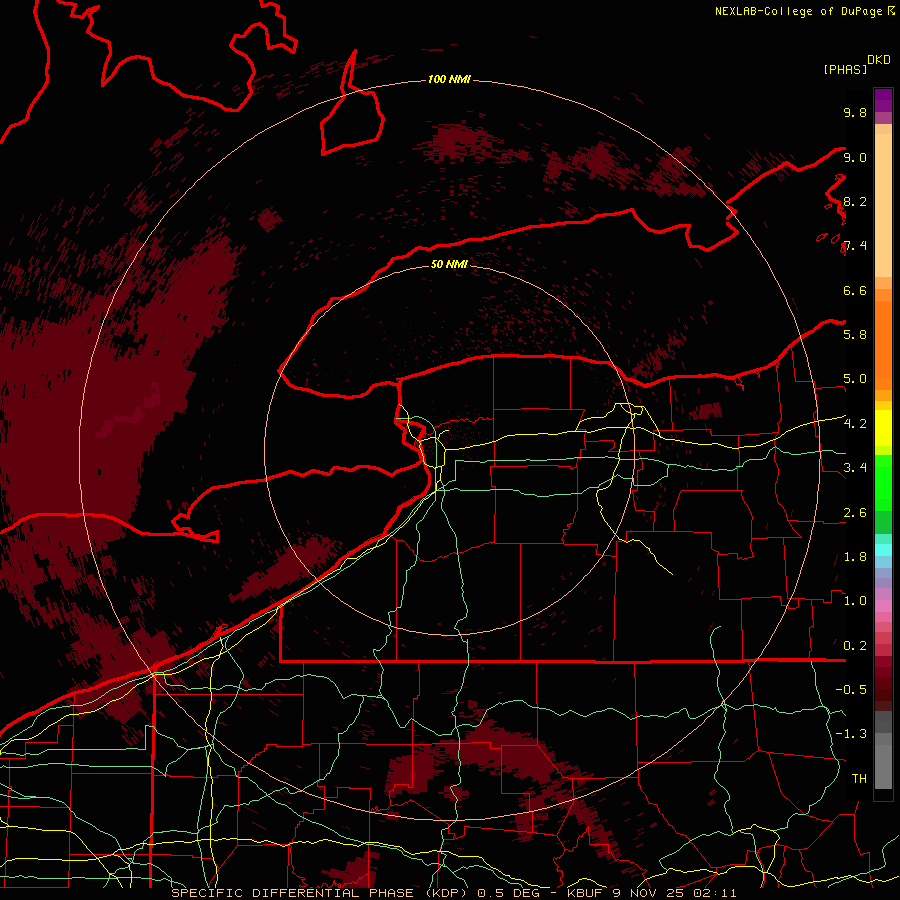900x900 pixels.
Task: Select the 8.2 value on the scale
Action: click(x=855, y=201)
